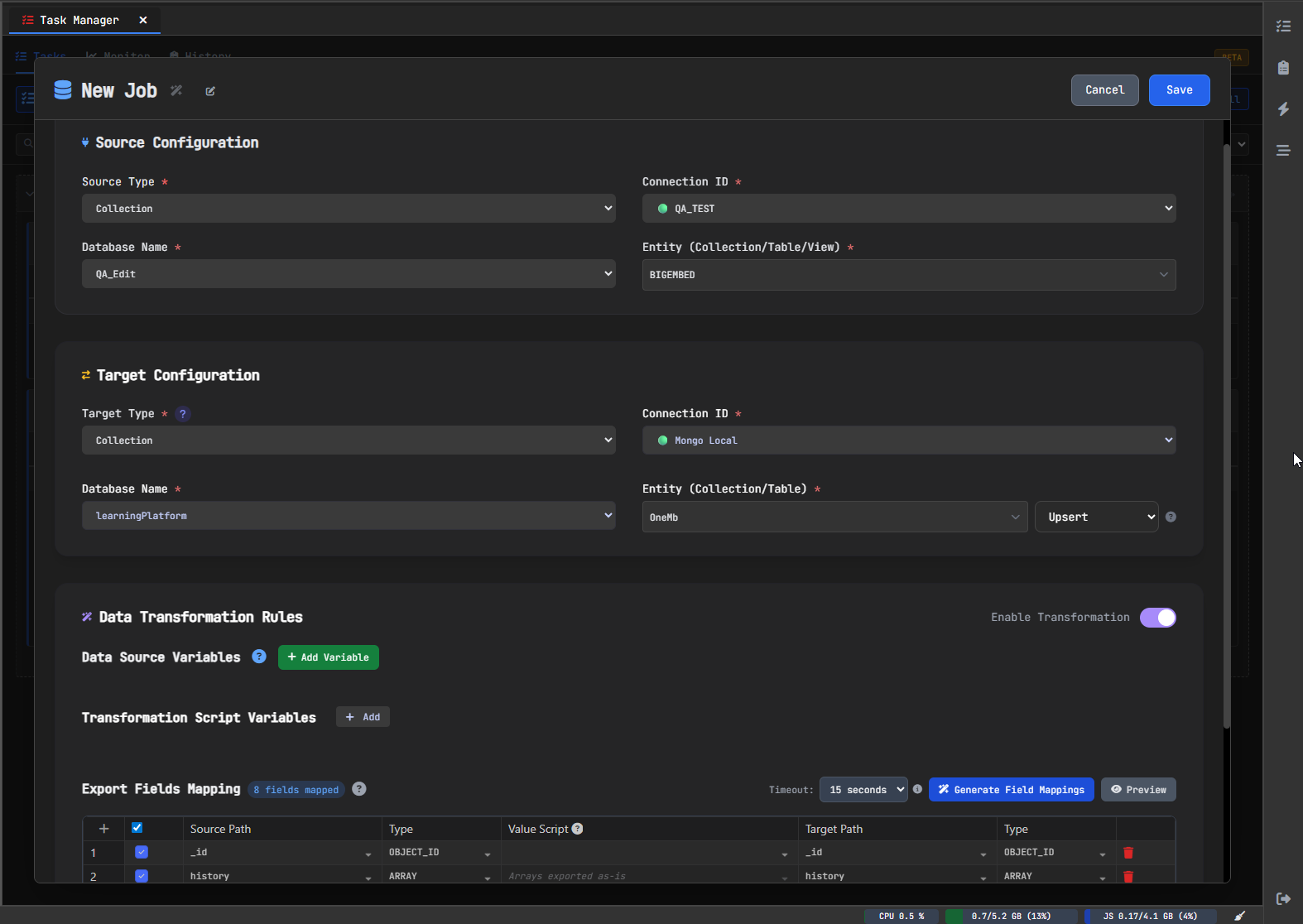Click Preview button
The image size is (1303, 924).
[1138, 790]
